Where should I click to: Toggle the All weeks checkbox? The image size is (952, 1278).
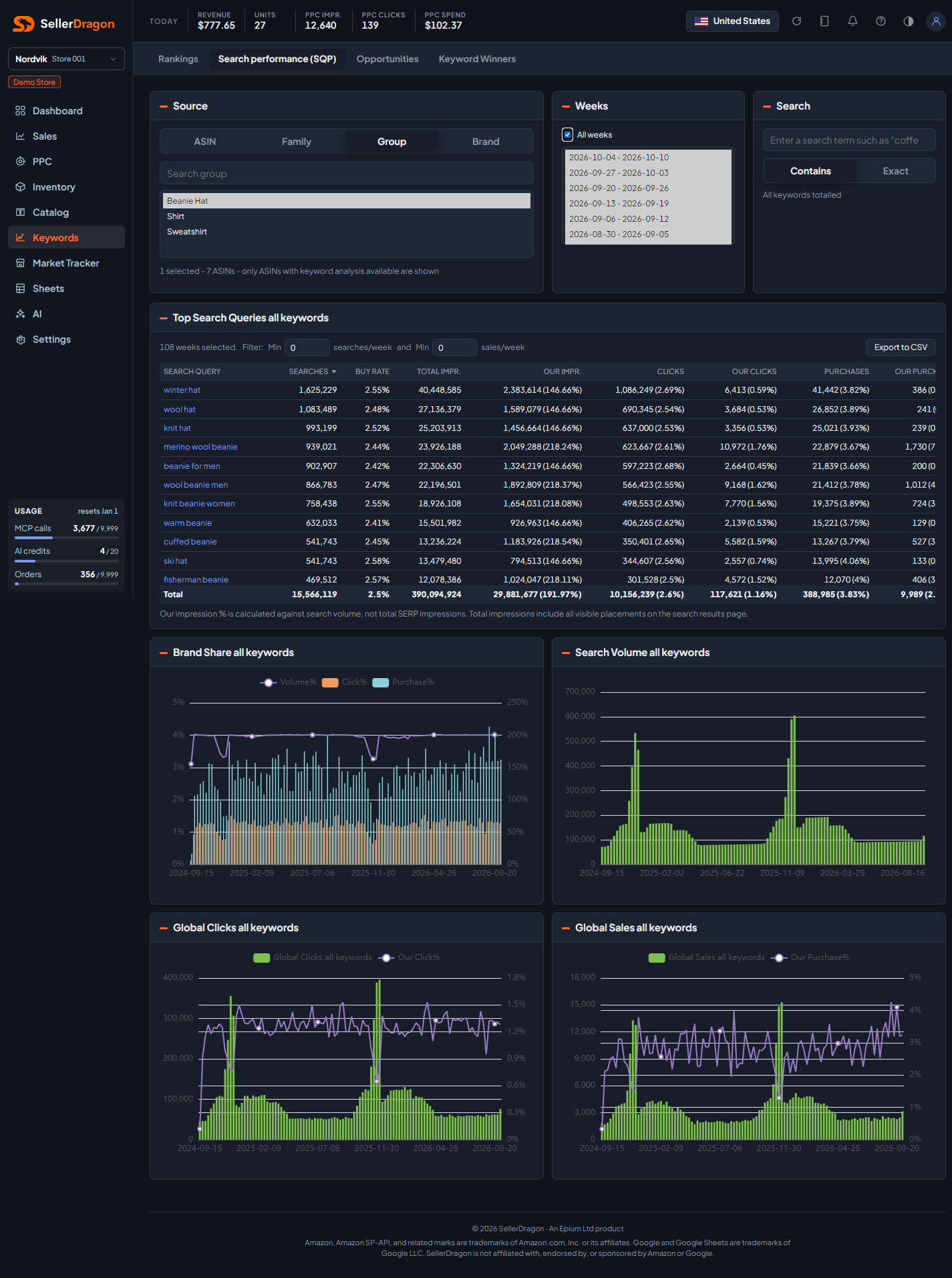[568, 134]
